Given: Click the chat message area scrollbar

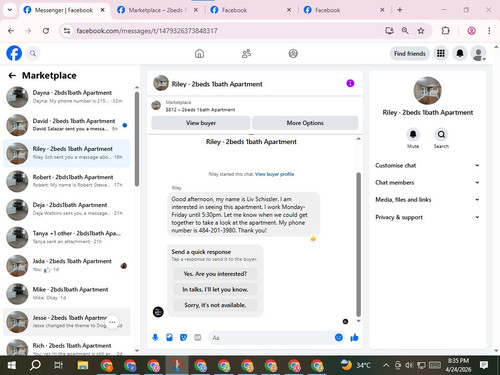Looking at the screenshot, I should [x=359, y=244].
